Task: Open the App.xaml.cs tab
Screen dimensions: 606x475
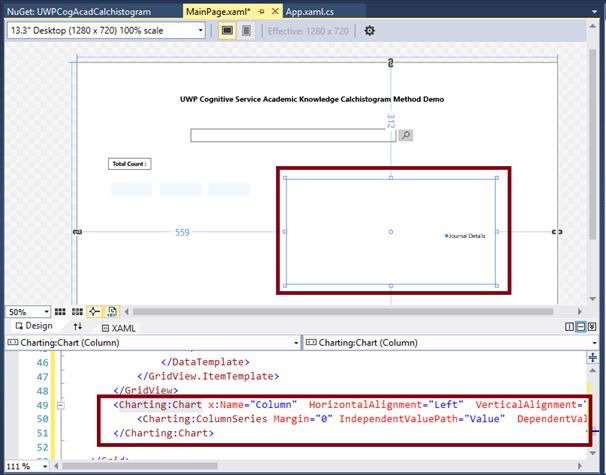Action: (x=310, y=12)
